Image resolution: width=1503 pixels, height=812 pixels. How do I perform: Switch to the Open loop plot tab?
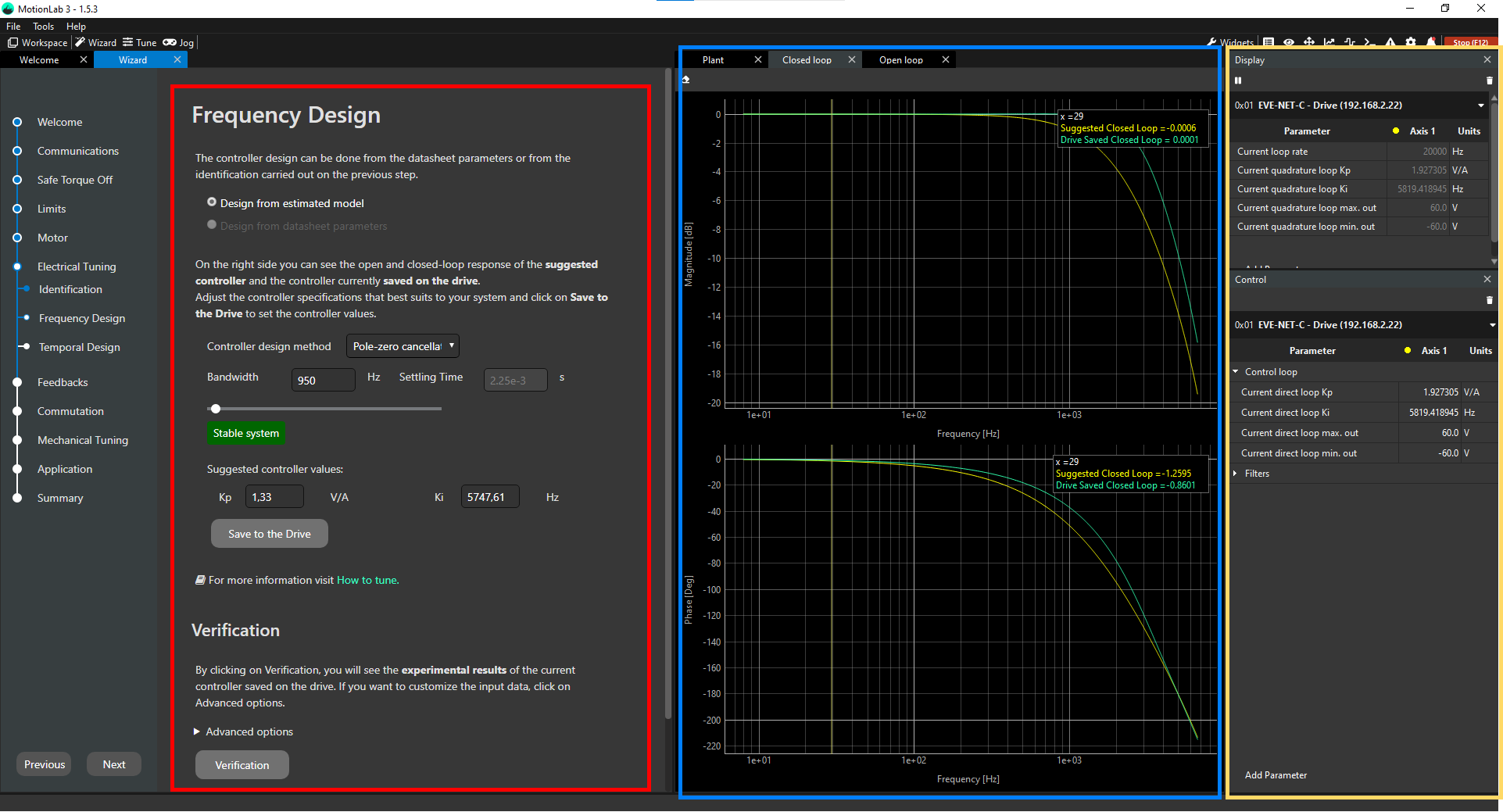(x=900, y=60)
